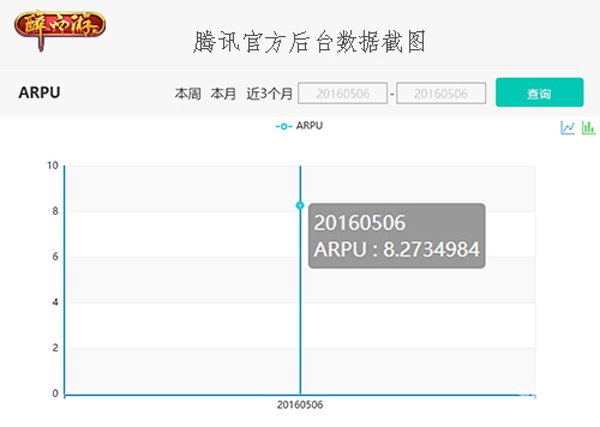The width and height of the screenshot is (600, 427).
Task: Click the y-axis label 8
Action: click(55, 211)
